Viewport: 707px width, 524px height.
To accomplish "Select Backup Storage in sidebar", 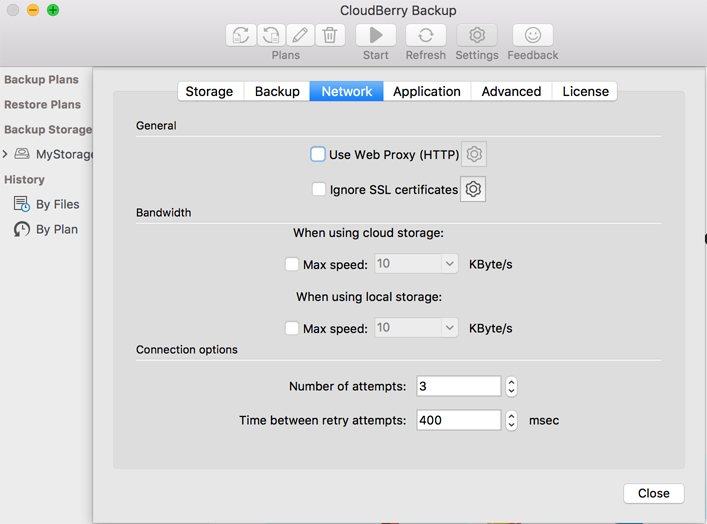I will coord(48,129).
